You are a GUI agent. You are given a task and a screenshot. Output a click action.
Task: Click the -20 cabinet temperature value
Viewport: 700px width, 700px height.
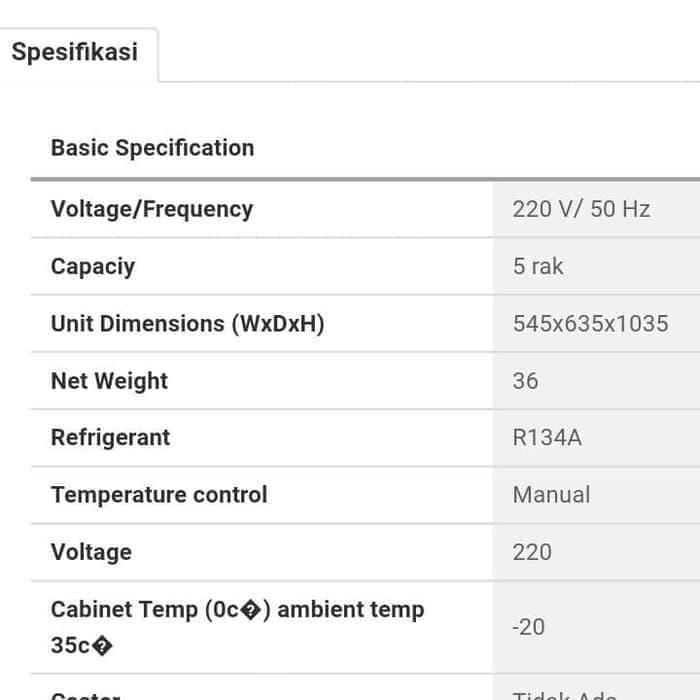[x=528, y=627]
